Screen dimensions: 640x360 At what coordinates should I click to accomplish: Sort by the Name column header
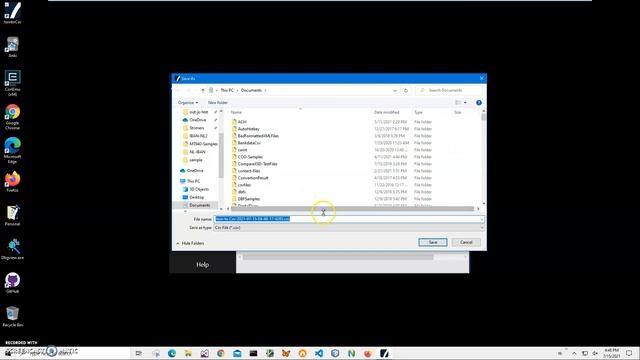pos(236,112)
